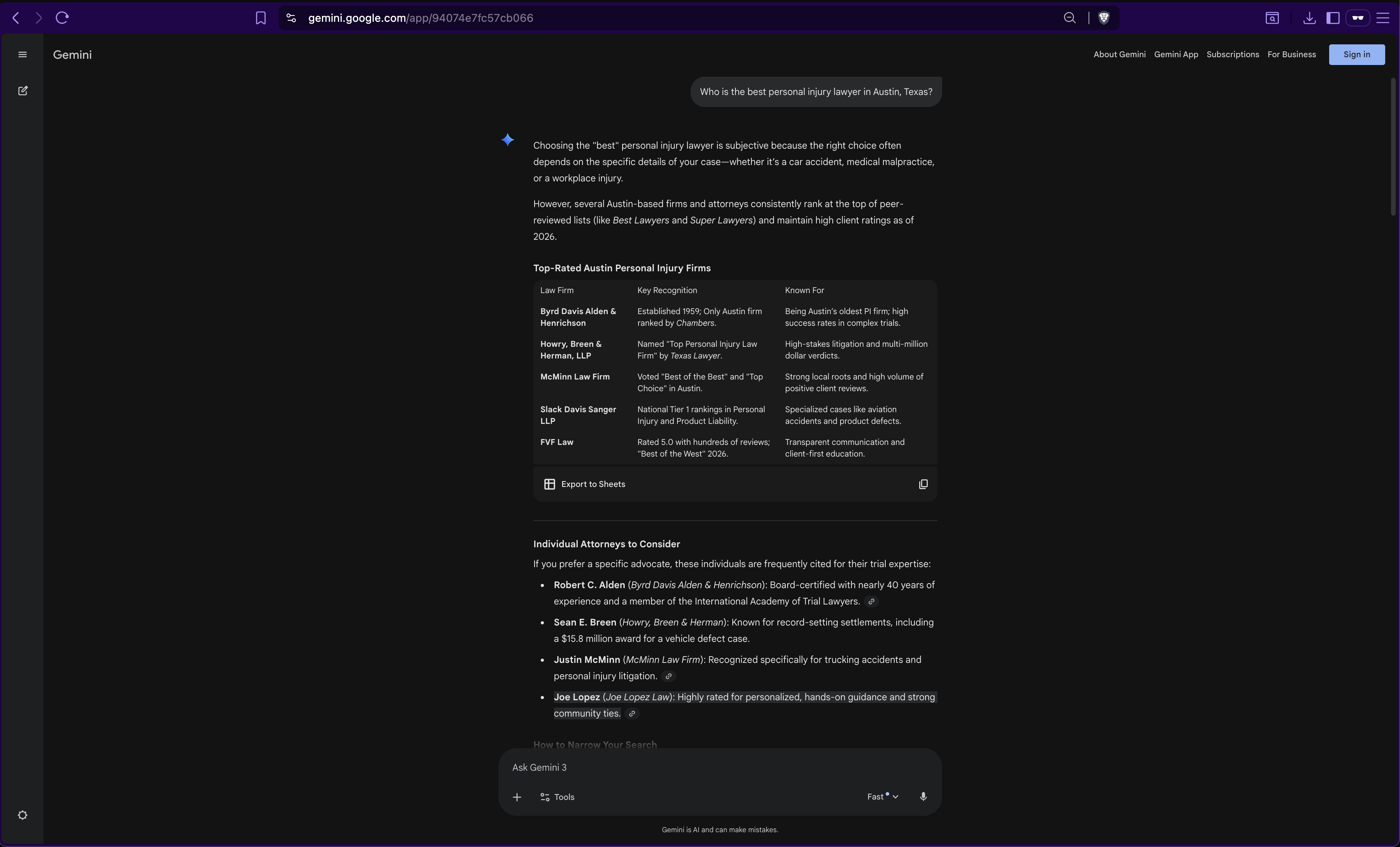Export the table to Sheets
This screenshot has height=847, width=1400.
click(x=585, y=484)
